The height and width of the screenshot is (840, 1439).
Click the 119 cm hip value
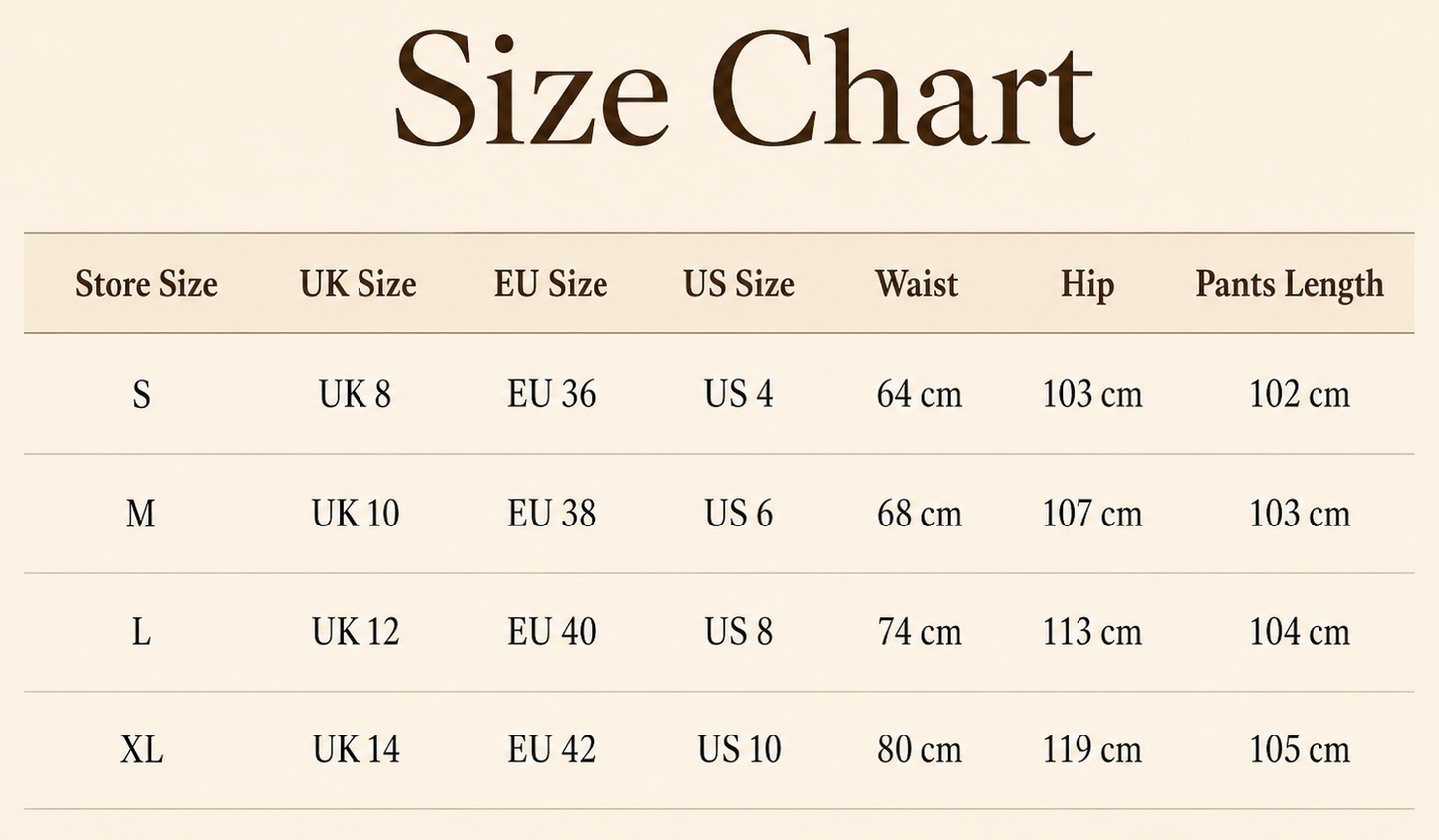click(x=1092, y=749)
